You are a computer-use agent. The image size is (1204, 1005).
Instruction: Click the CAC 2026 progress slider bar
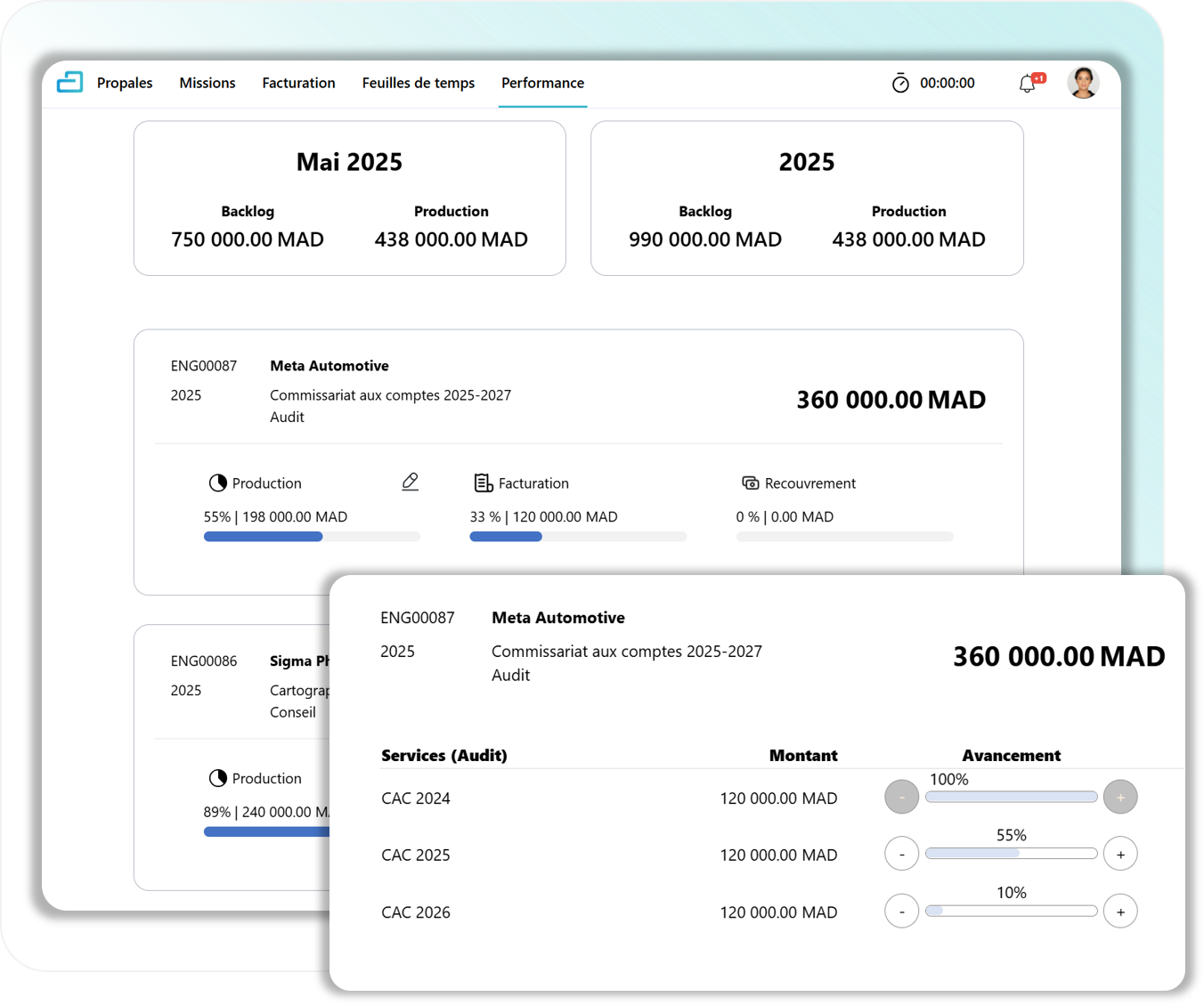(1011, 911)
